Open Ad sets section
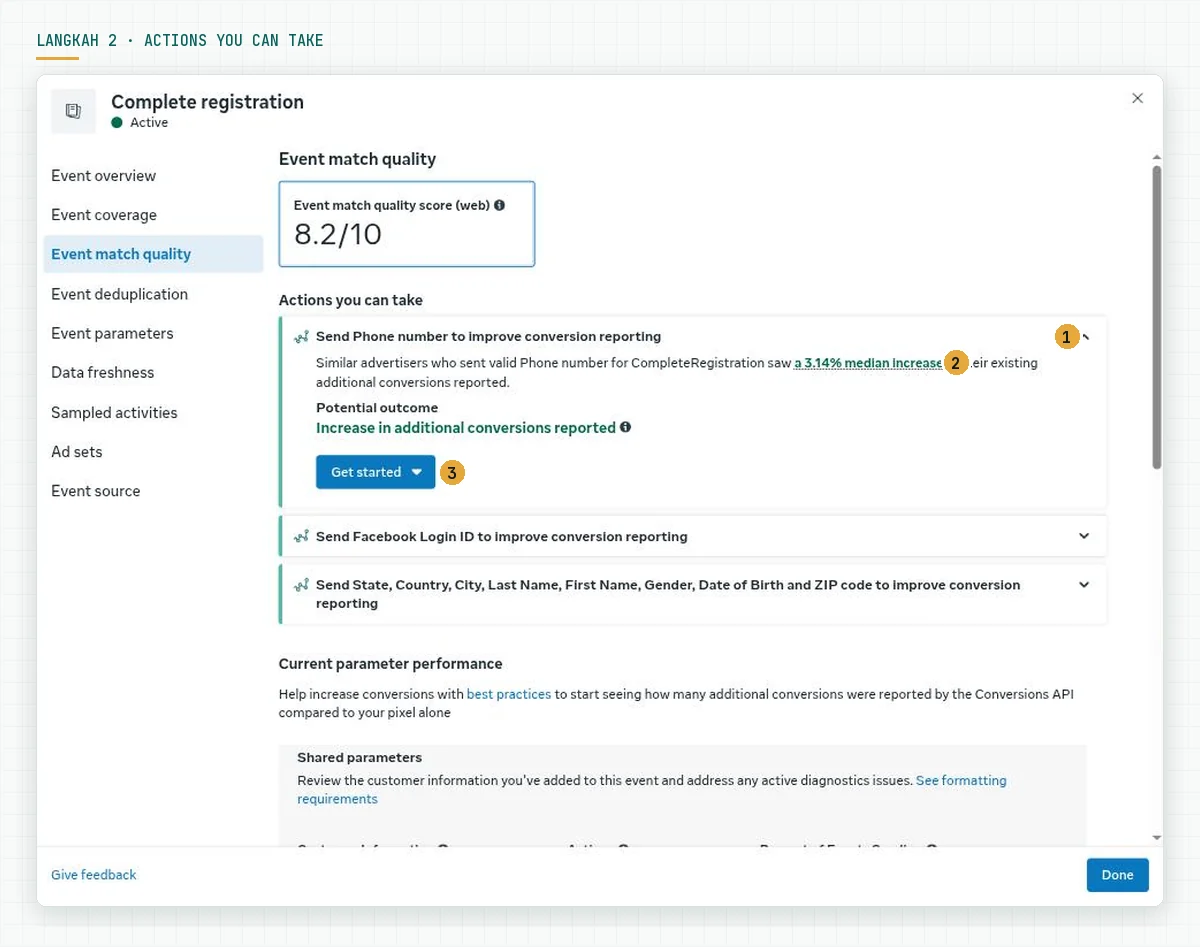Screen dimensions: 1200x947 (153, 451)
